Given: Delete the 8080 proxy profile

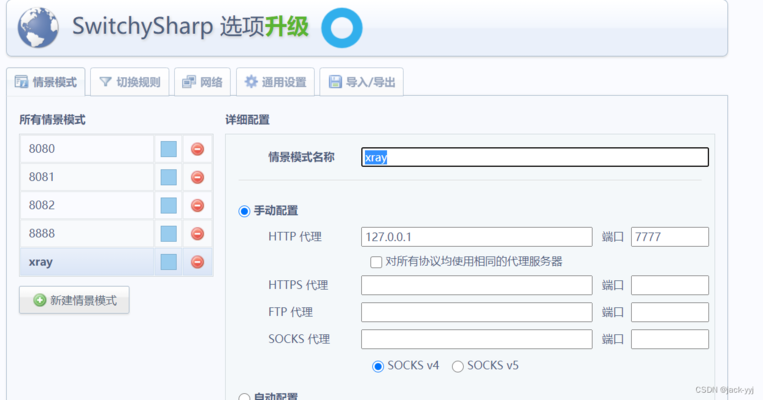Looking at the screenshot, I should point(197,149).
